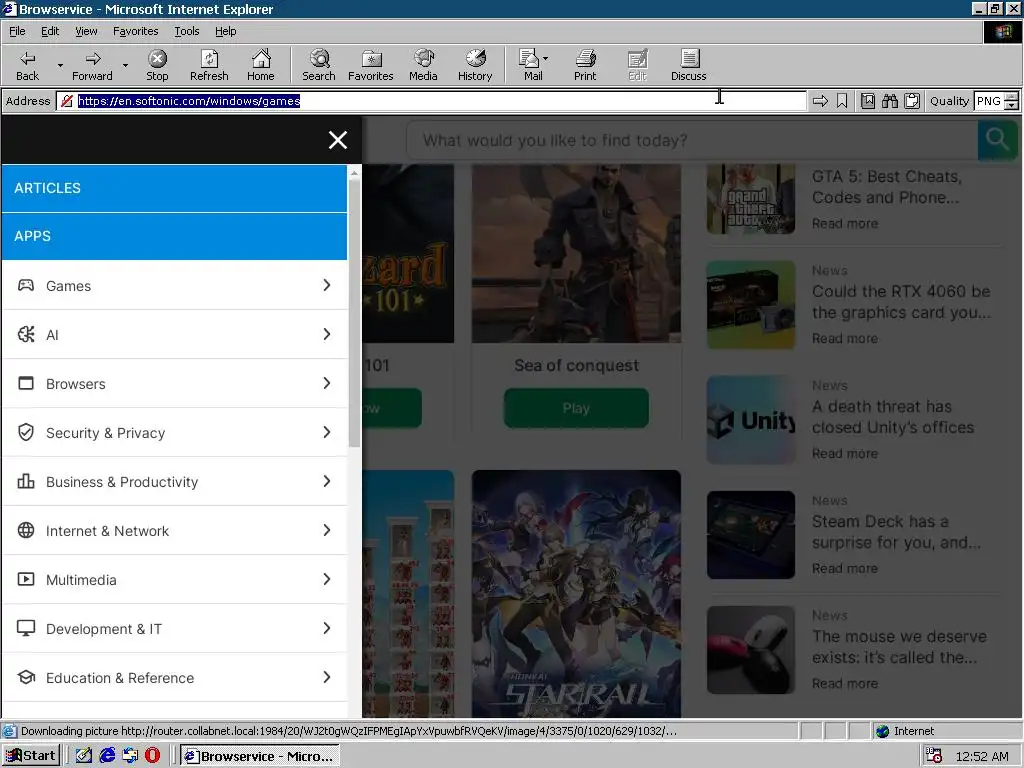The height and width of the screenshot is (768, 1024).
Task: Open the Sea of conquest thumbnail
Action: coord(576,253)
